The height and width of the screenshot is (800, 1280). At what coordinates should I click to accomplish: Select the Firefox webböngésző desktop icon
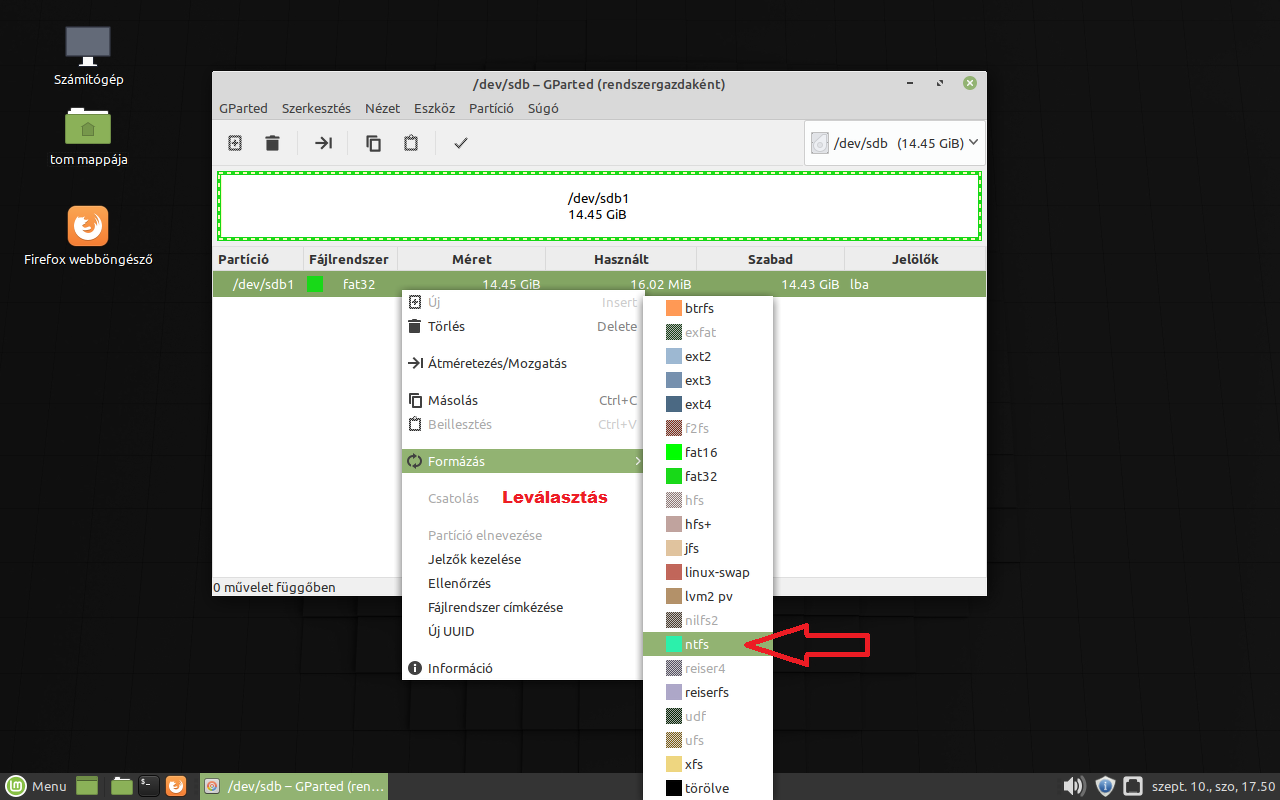(x=88, y=237)
